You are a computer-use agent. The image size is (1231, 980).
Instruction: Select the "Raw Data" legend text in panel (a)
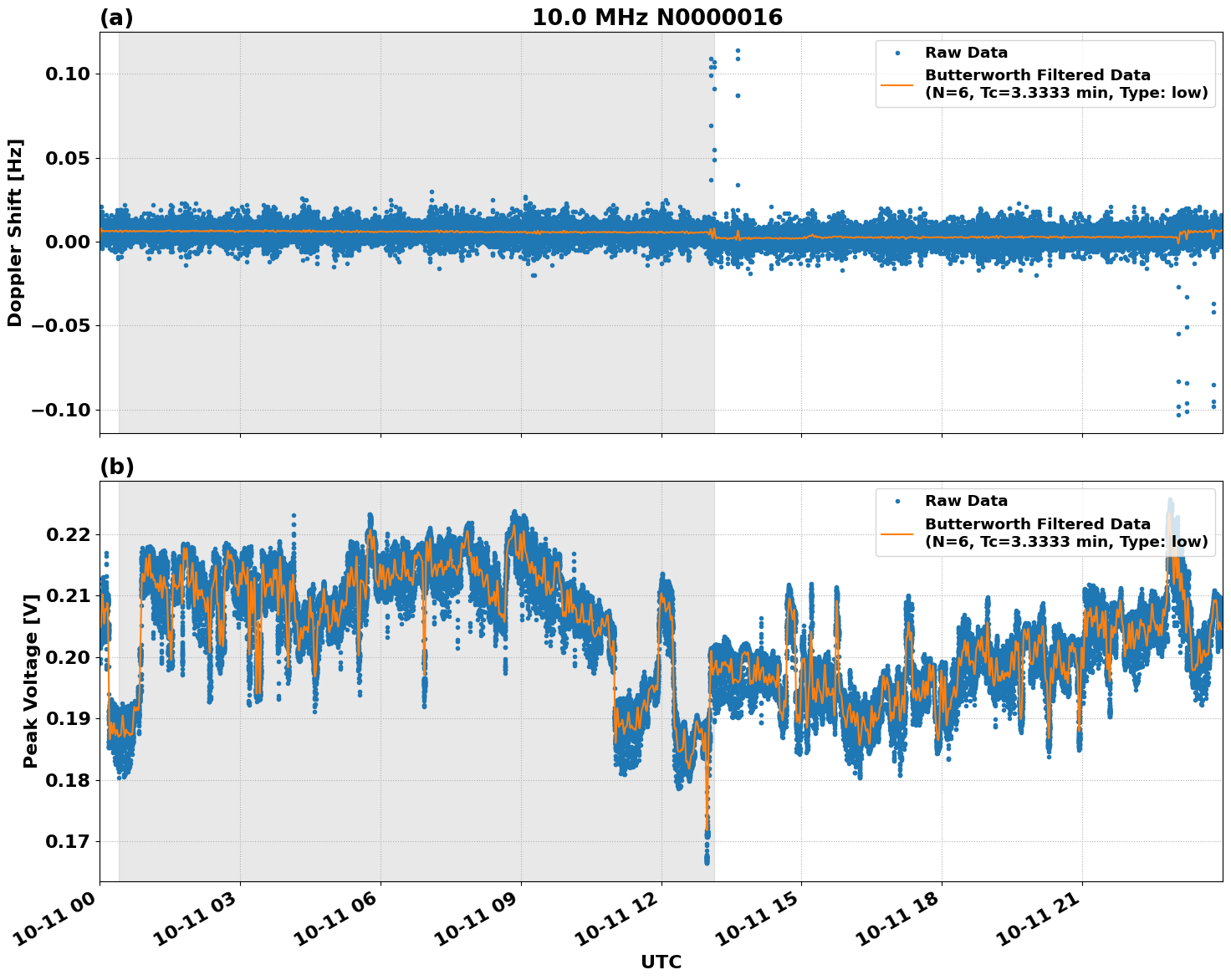pyautogui.click(x=966, y=54)
